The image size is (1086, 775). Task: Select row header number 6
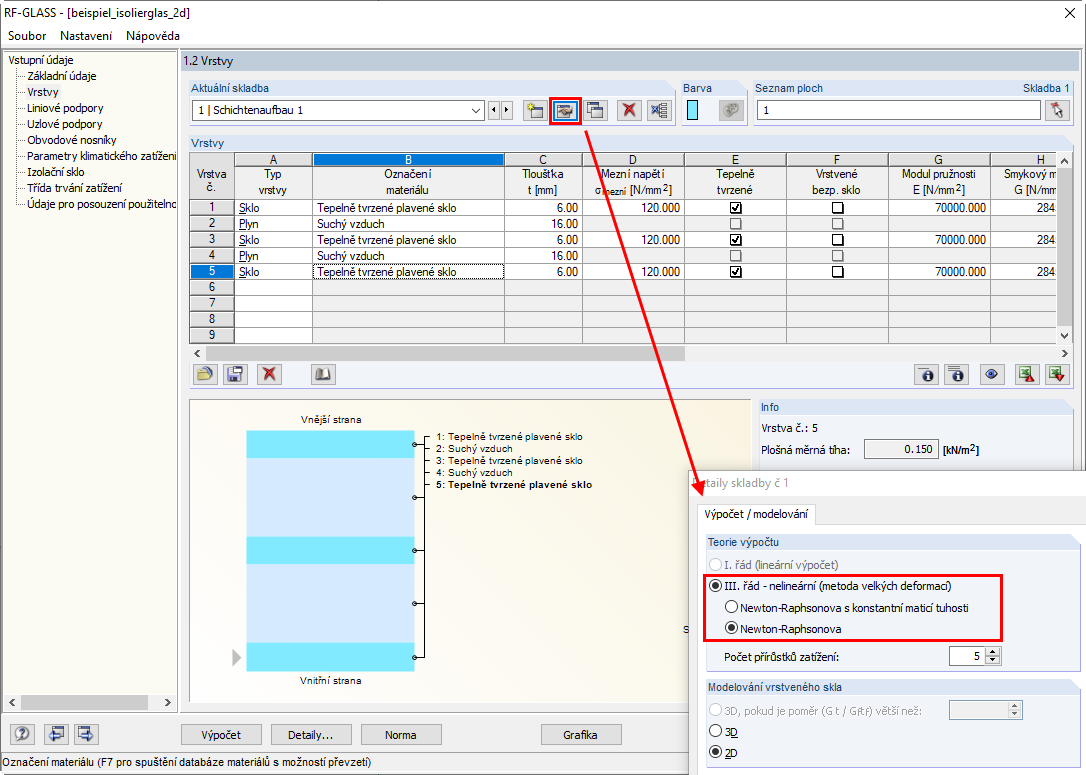click(x=212, y=287)
